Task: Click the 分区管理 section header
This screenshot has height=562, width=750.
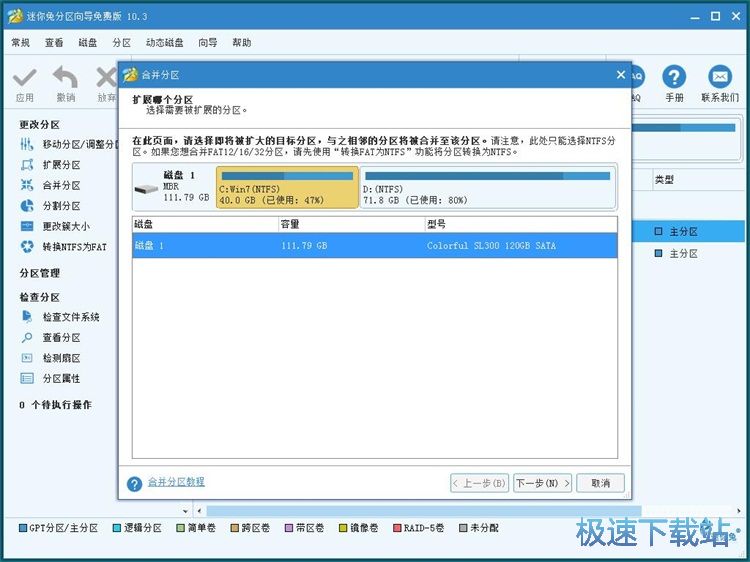Action: pyautogui.click(x=39, y=273)
